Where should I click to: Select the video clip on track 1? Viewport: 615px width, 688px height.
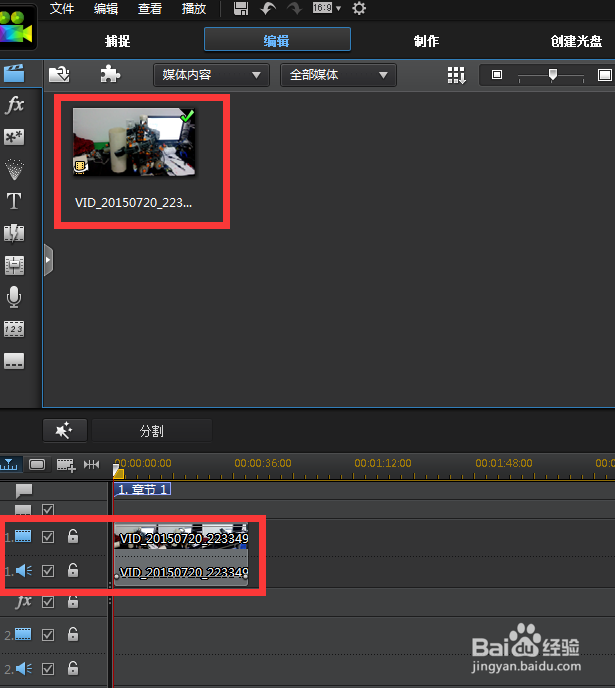tap(181, 538)
